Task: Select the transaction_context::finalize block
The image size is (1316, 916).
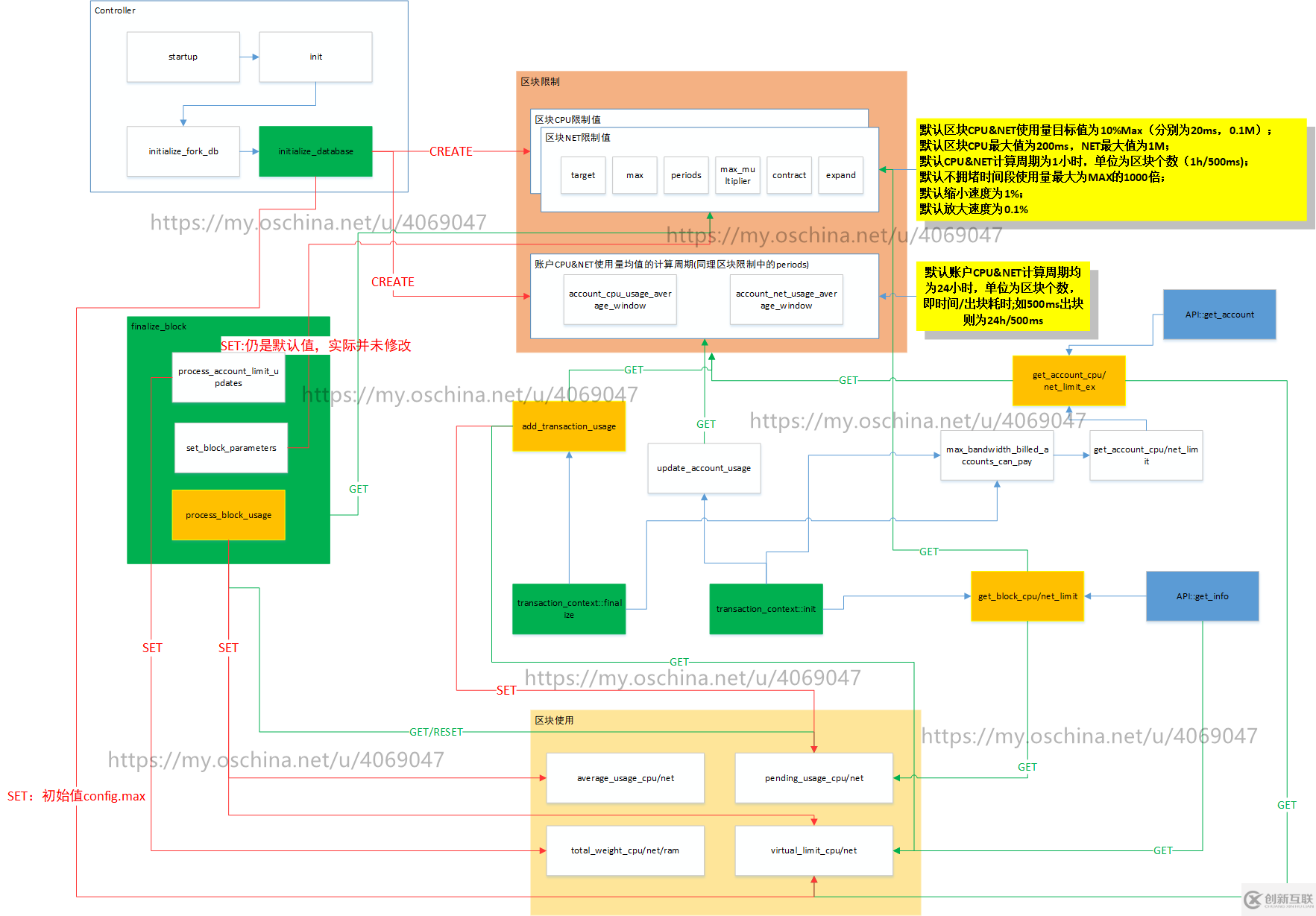Action: 569,609
